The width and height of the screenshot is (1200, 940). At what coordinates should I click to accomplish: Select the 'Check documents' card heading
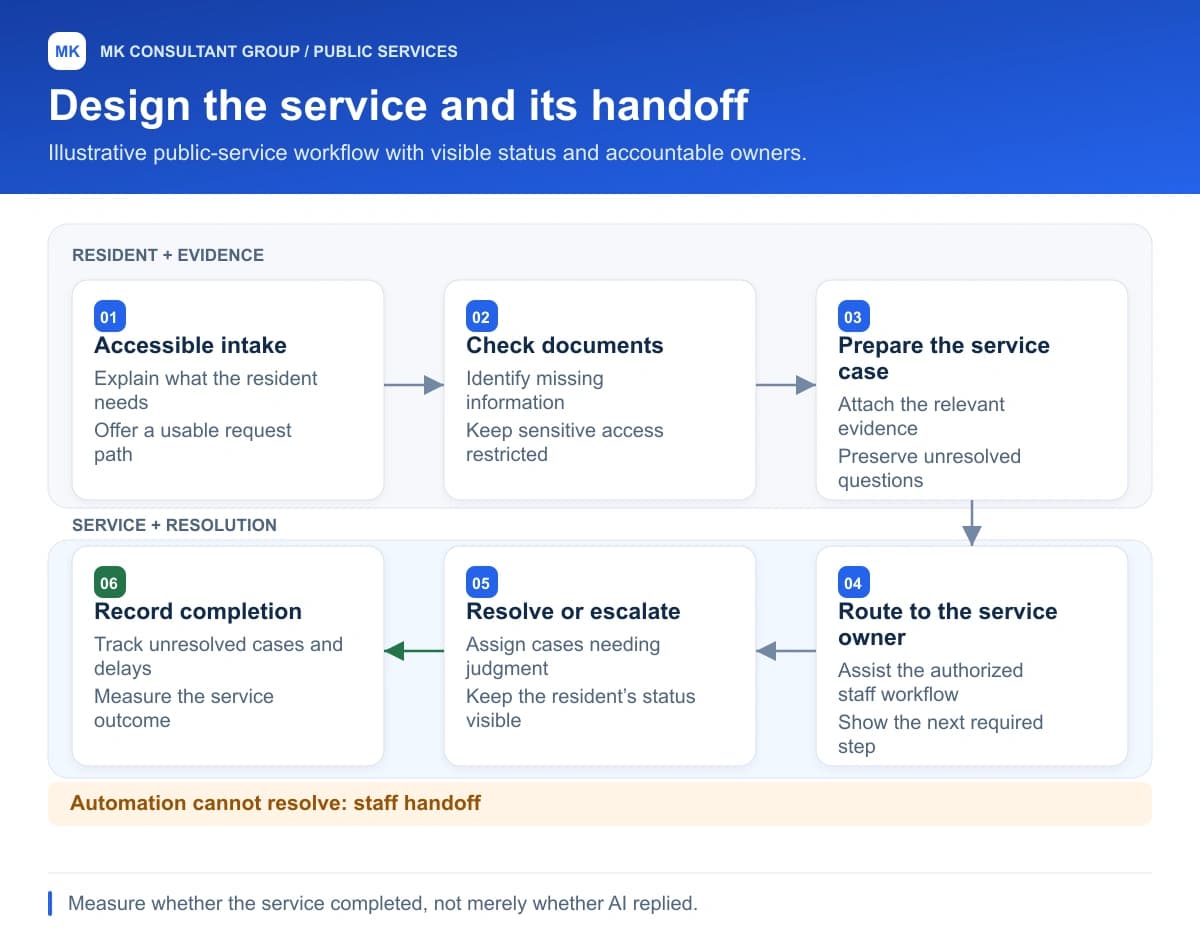[565, 346]
